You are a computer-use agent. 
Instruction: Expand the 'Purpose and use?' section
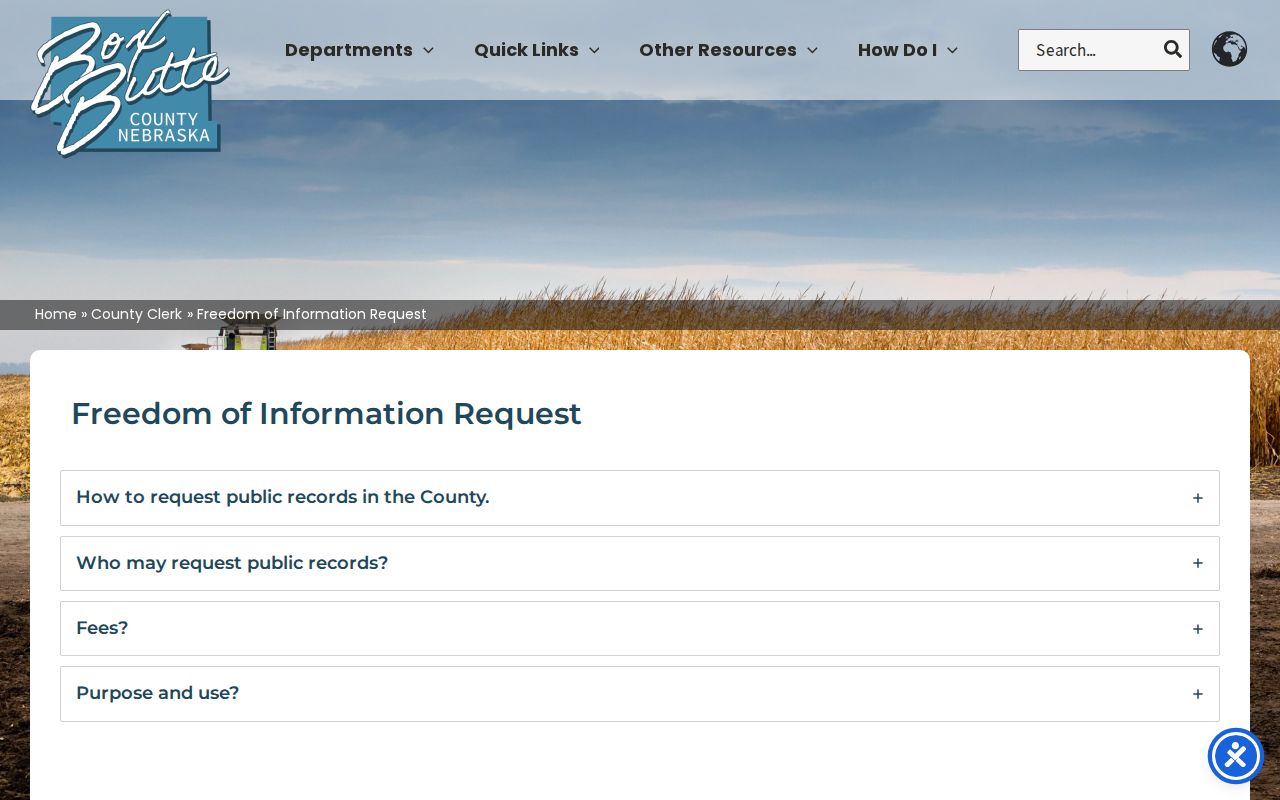tap(640, 694)
